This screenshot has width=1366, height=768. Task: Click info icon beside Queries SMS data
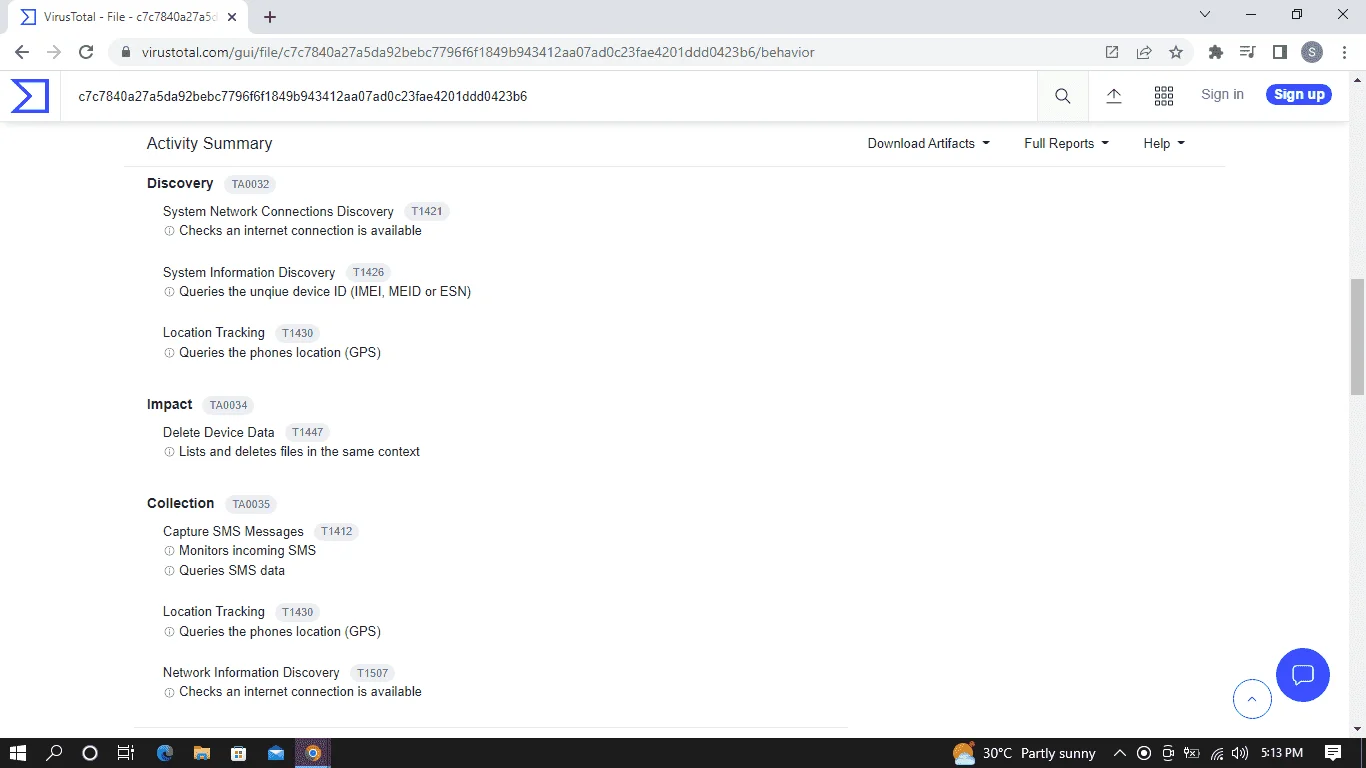[x=169, y=571]
